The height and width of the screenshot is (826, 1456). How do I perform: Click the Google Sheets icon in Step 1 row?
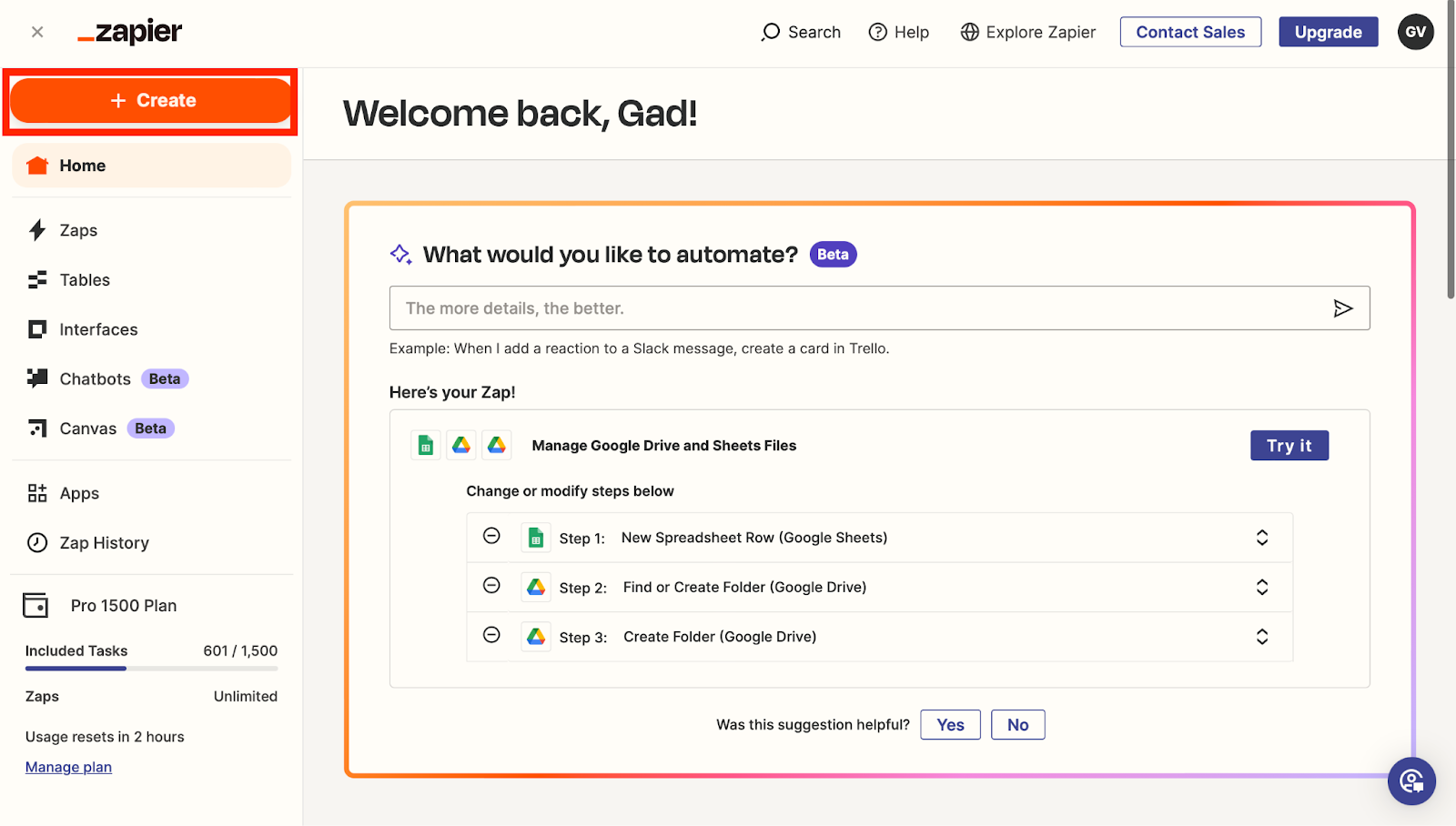point(536,538)
